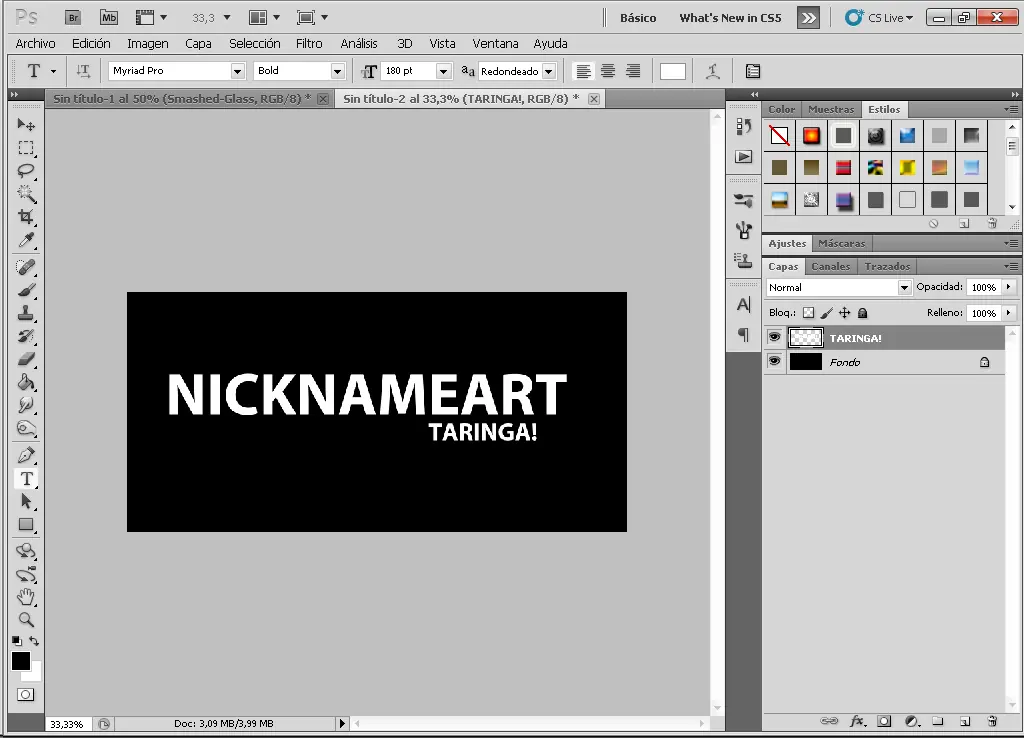Click the text color swatch

[673, 71]
